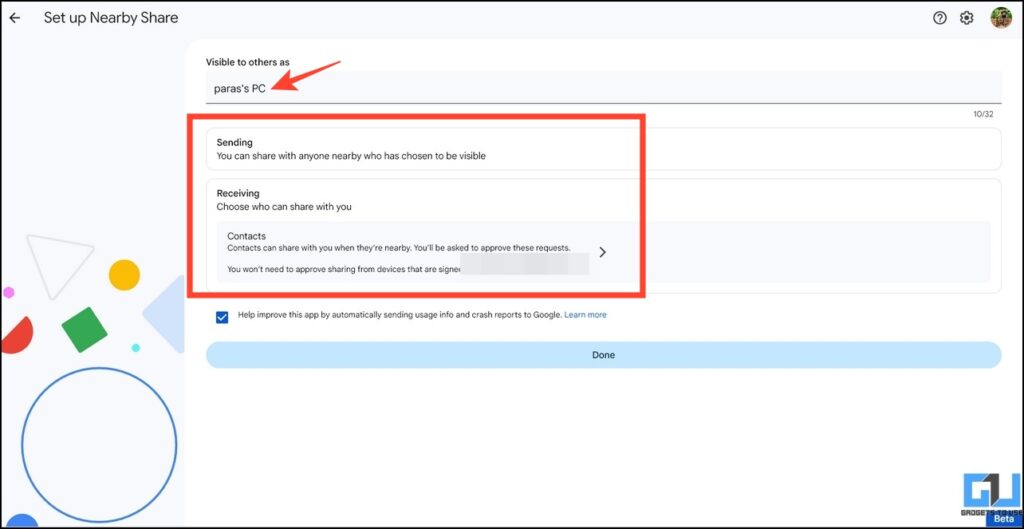Click the green square illustration shape
Screen dimensions: 1024x529
(84, 329)
